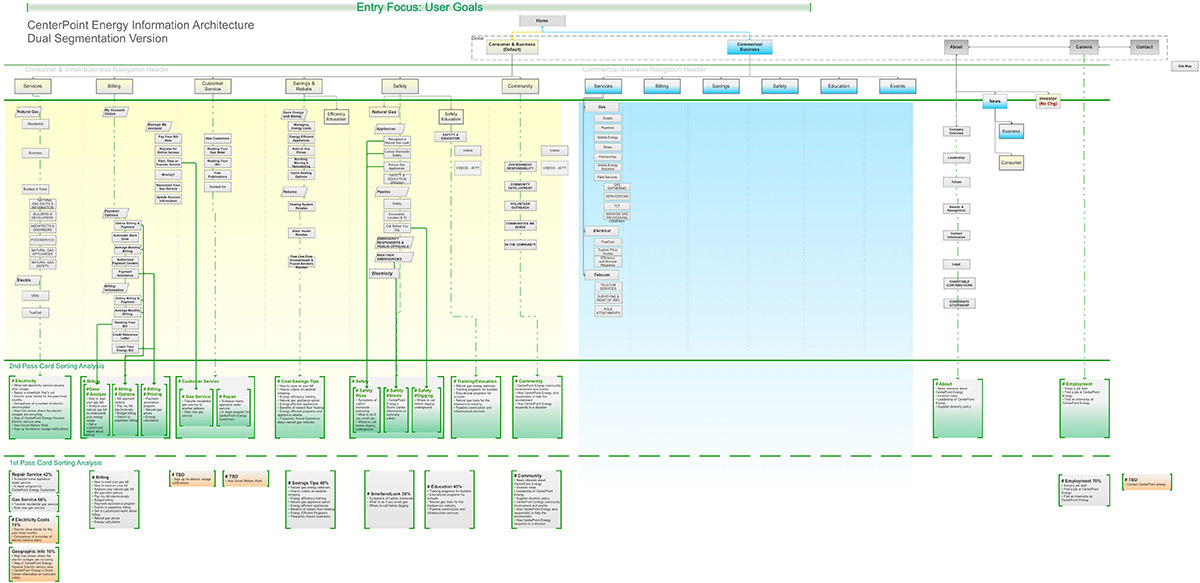
Task: Select the Business node under News
Action: 1011,131
